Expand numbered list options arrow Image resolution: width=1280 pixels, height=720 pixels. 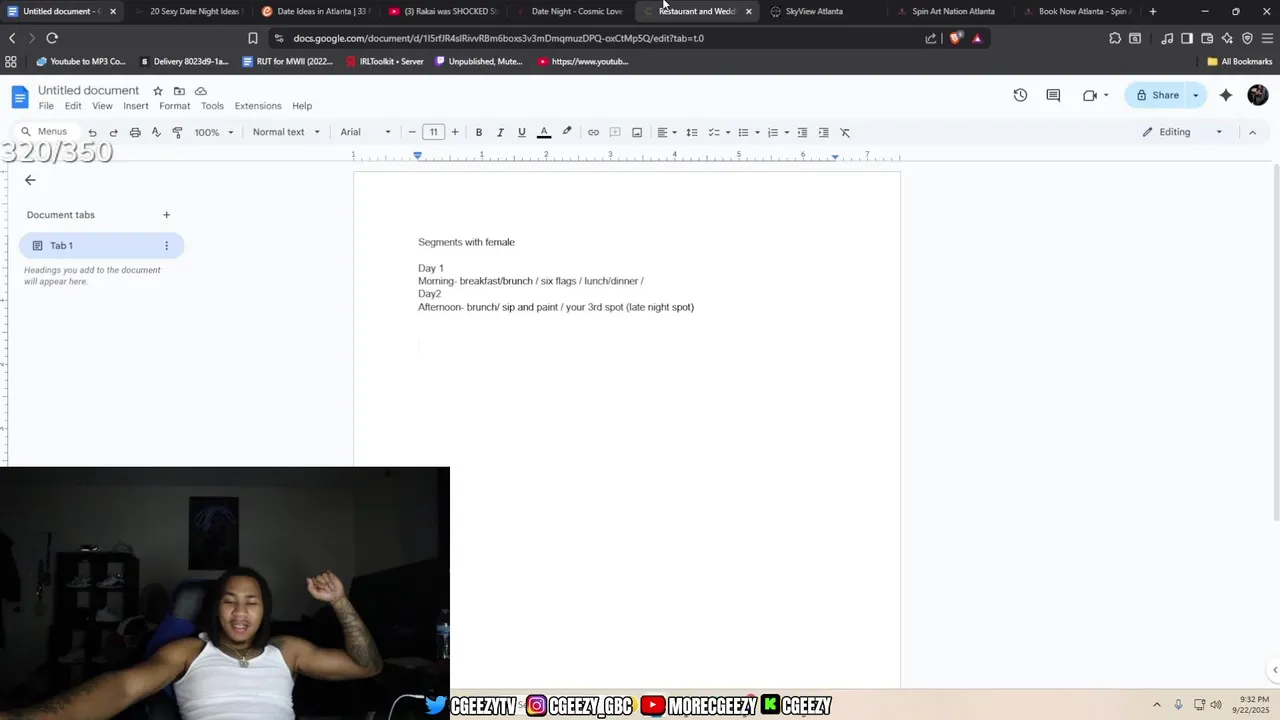point(787,132)
